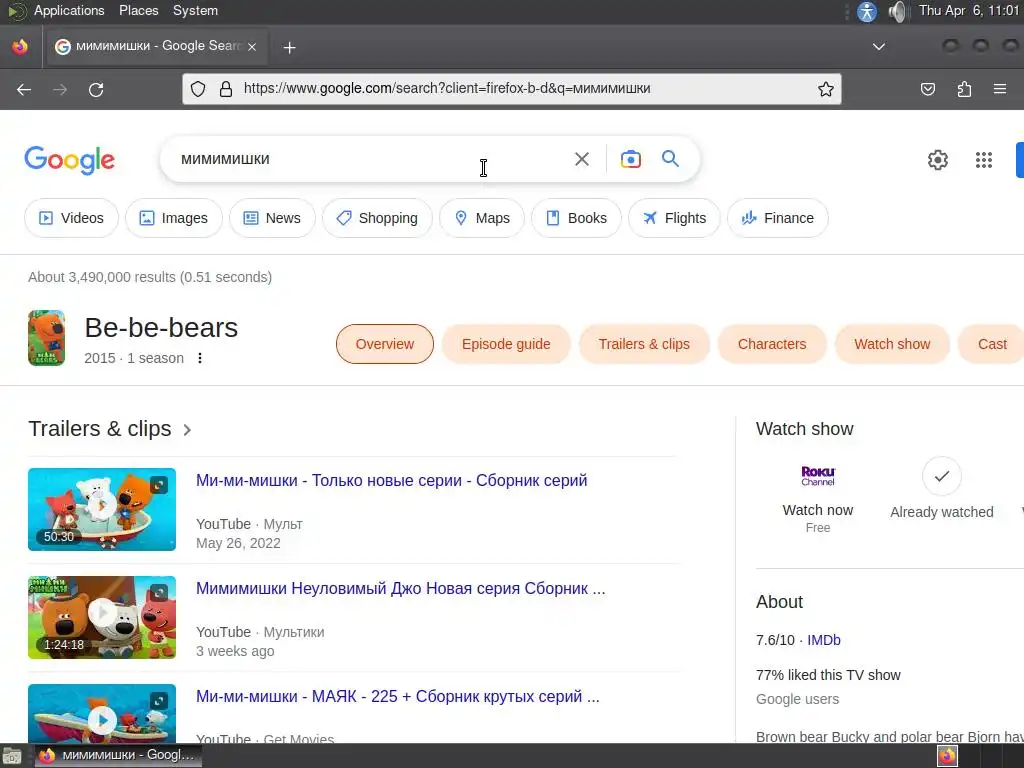1024x768 pixels.
Task: Mark show as Already watched
Action: pyautogui.click(x=941, y=488)
